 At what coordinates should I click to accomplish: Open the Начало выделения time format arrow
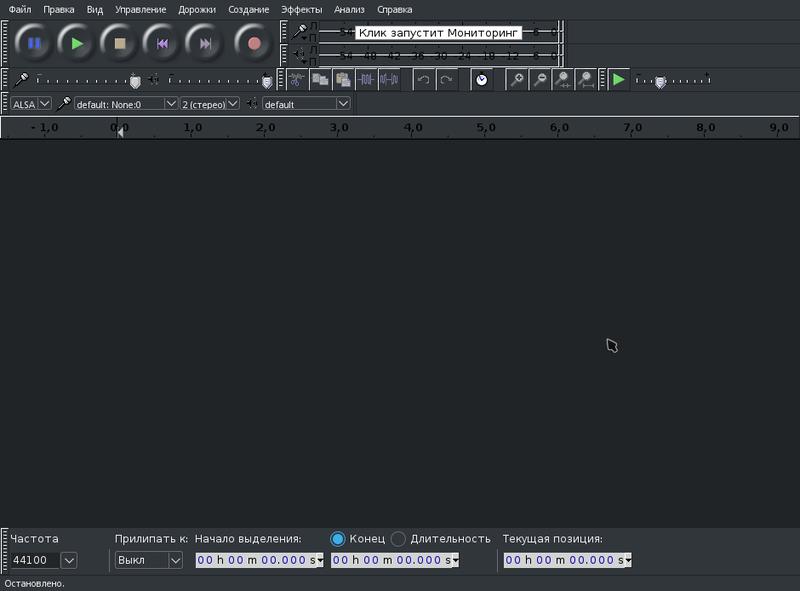click(x=320, y=560)
